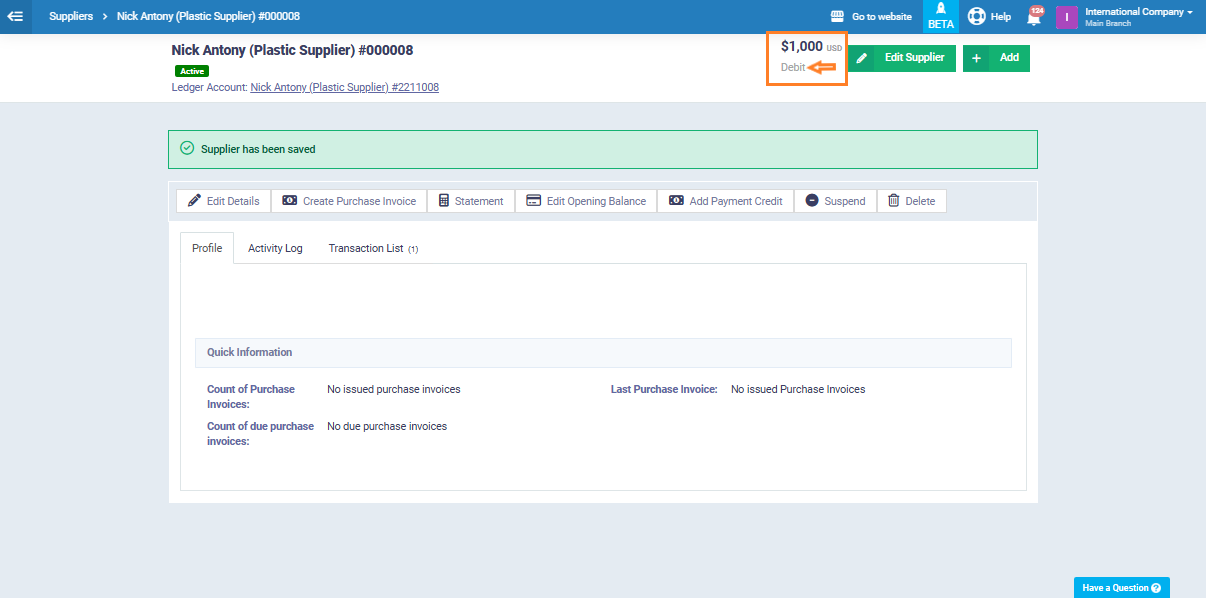Click the back arrow menu icon
Image resolution: width=1206 pixels, height=598 pixels.
[x=15, y=16]
